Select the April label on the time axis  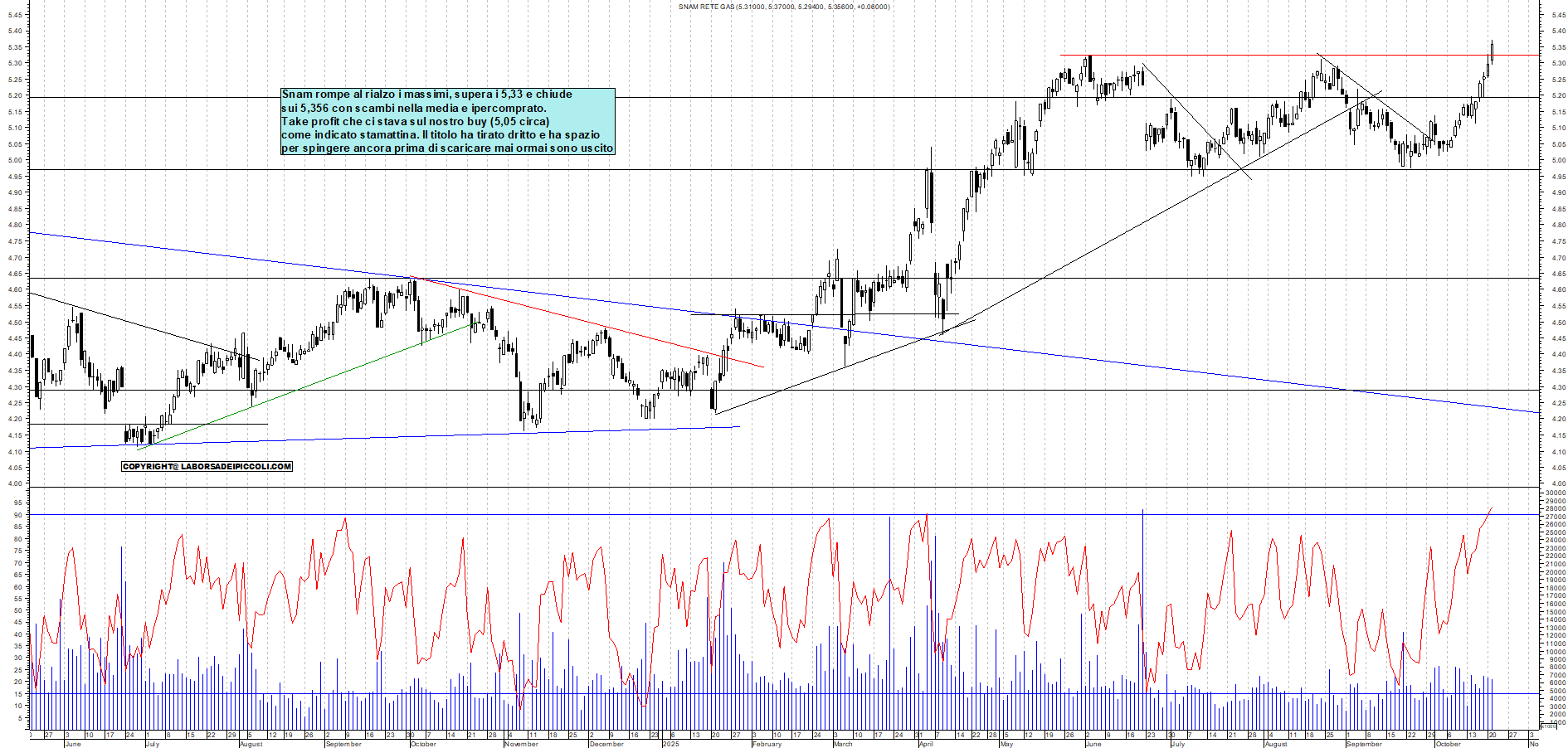(926, 744)
